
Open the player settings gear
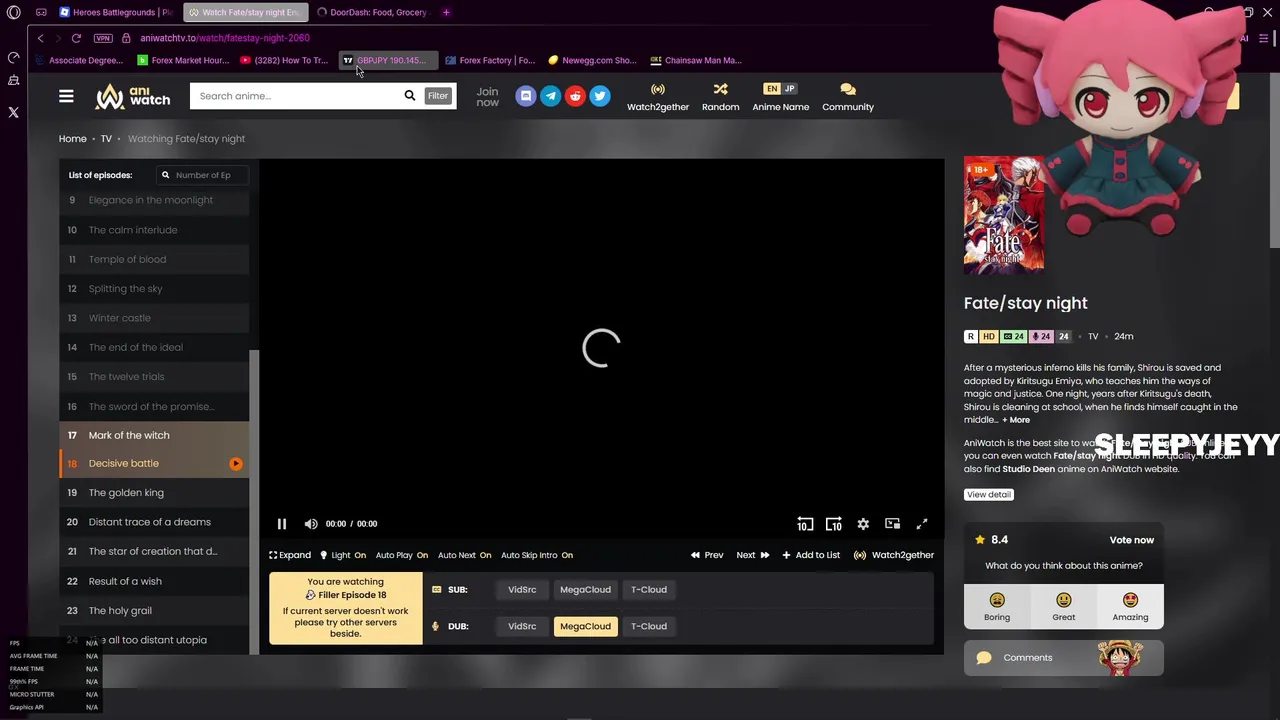tap(863, 524)
